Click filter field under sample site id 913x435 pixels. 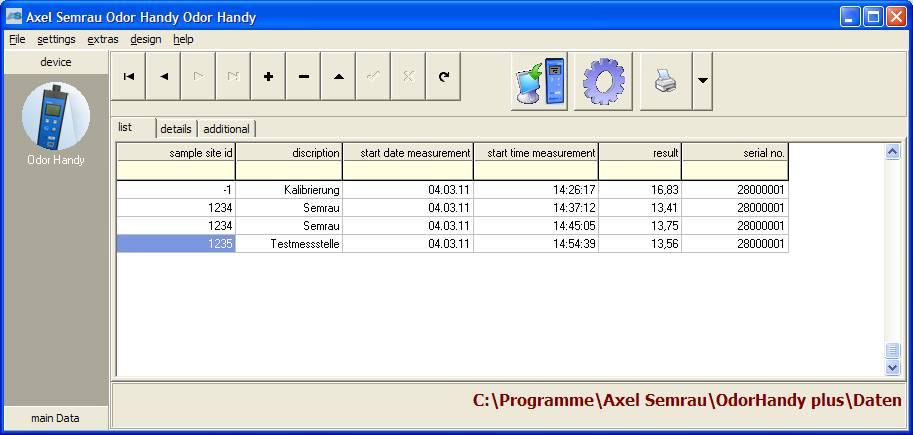coord(176,170)
